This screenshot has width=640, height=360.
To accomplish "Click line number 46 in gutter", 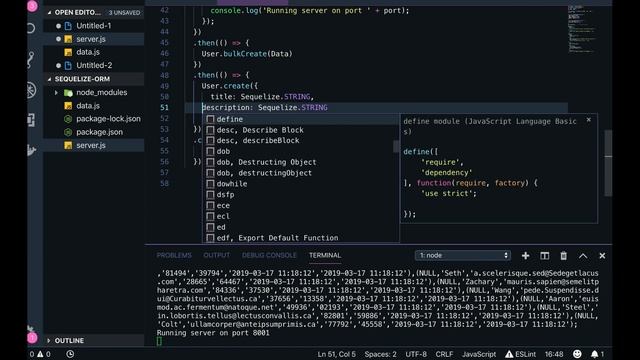I will (x=164, y=53).
